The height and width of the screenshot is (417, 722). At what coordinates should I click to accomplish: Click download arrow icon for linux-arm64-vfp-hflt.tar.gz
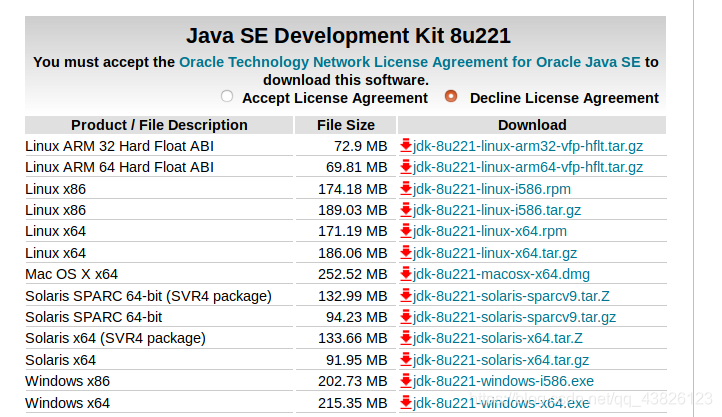[406, 167]
